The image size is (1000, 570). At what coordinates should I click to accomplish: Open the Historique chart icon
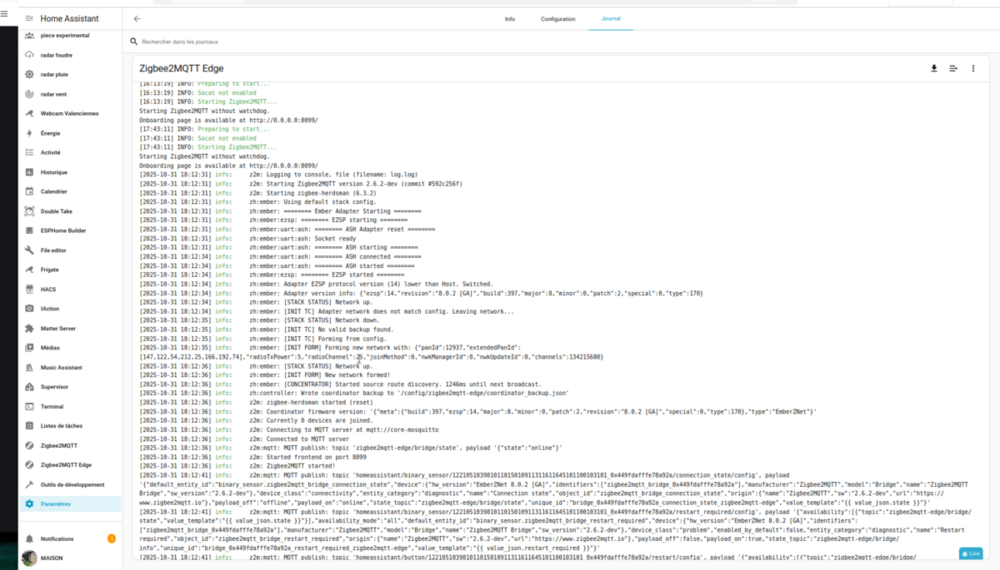tap(29, 172)
